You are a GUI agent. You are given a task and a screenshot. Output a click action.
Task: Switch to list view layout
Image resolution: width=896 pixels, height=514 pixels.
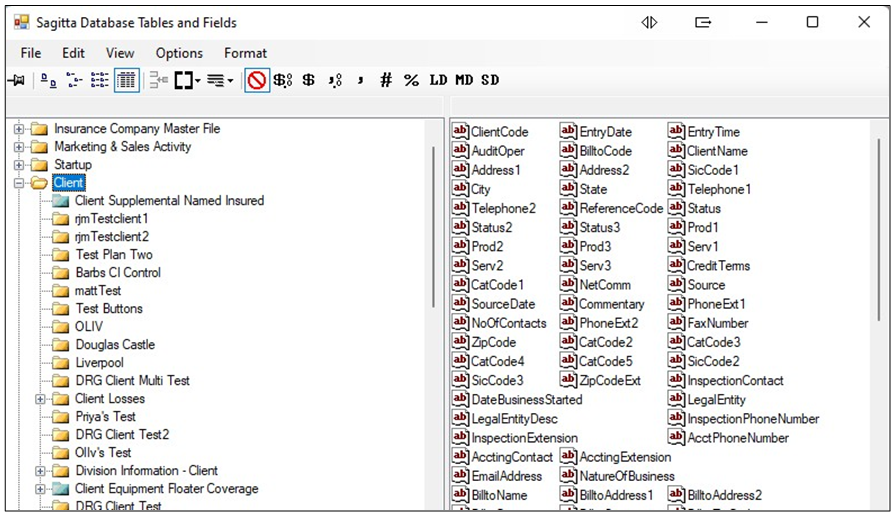coord(99,81)
